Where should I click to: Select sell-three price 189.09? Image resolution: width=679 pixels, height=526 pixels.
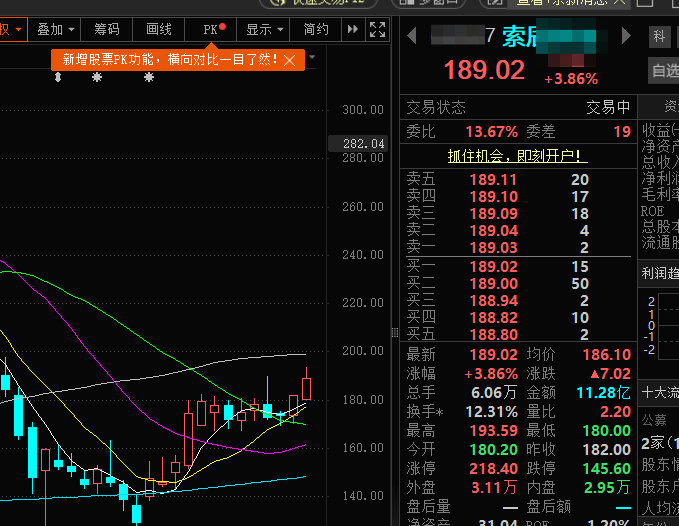tap(494, 213)
